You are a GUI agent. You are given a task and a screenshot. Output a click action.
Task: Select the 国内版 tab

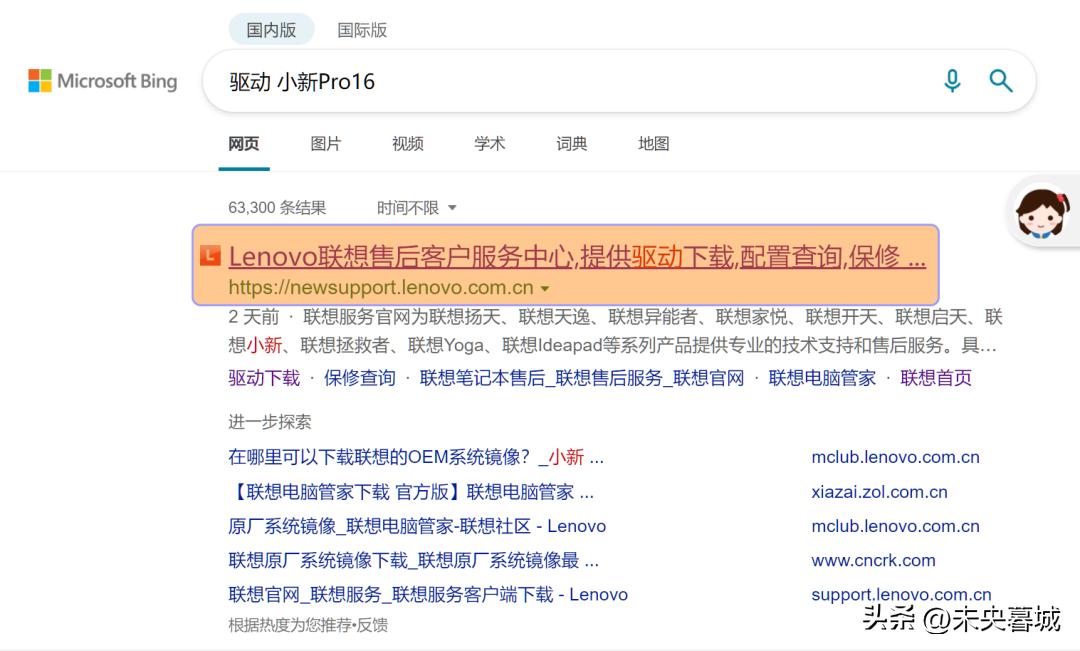pyautogui.click(x=271, y=29)
